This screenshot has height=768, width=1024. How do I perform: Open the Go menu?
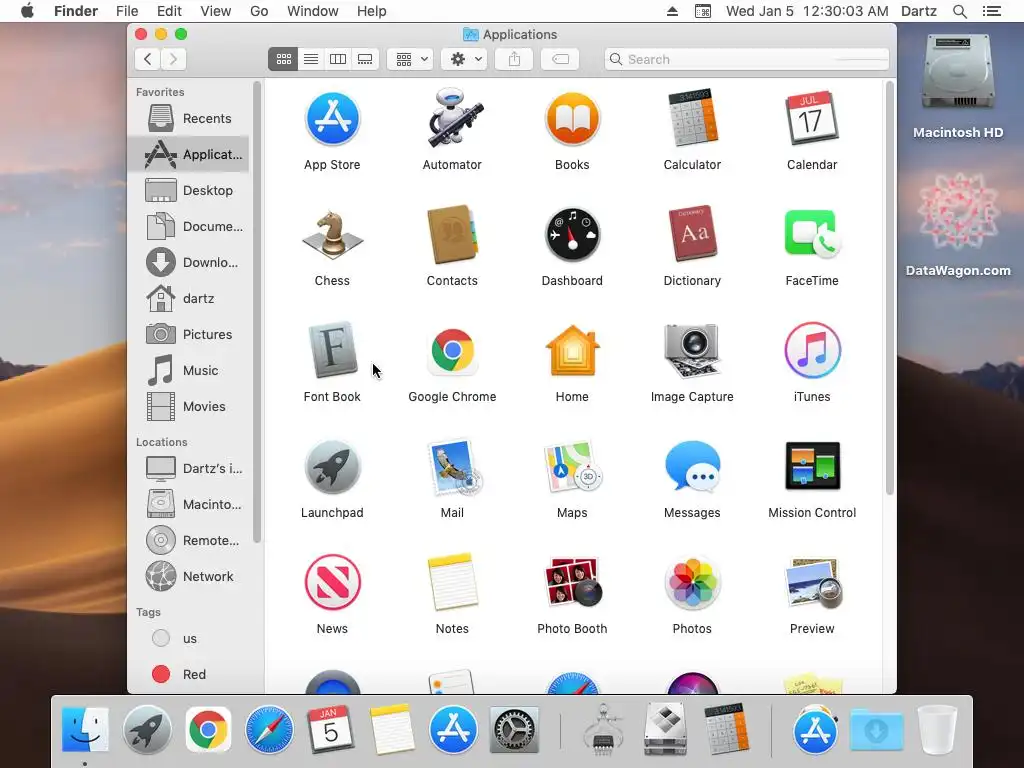[x=259, y=11]
